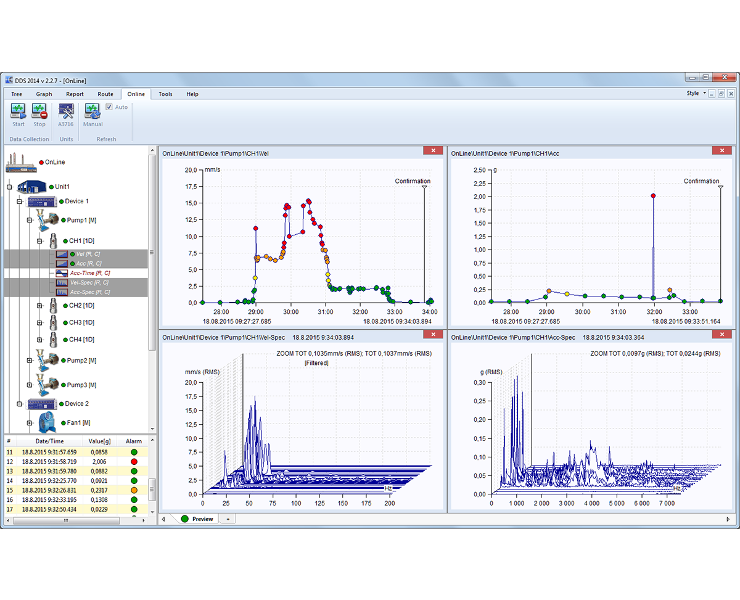Click the Preview tab at bottom
Image resolution: width=740 pixels, height=600 pixels.
click(197, 519)
